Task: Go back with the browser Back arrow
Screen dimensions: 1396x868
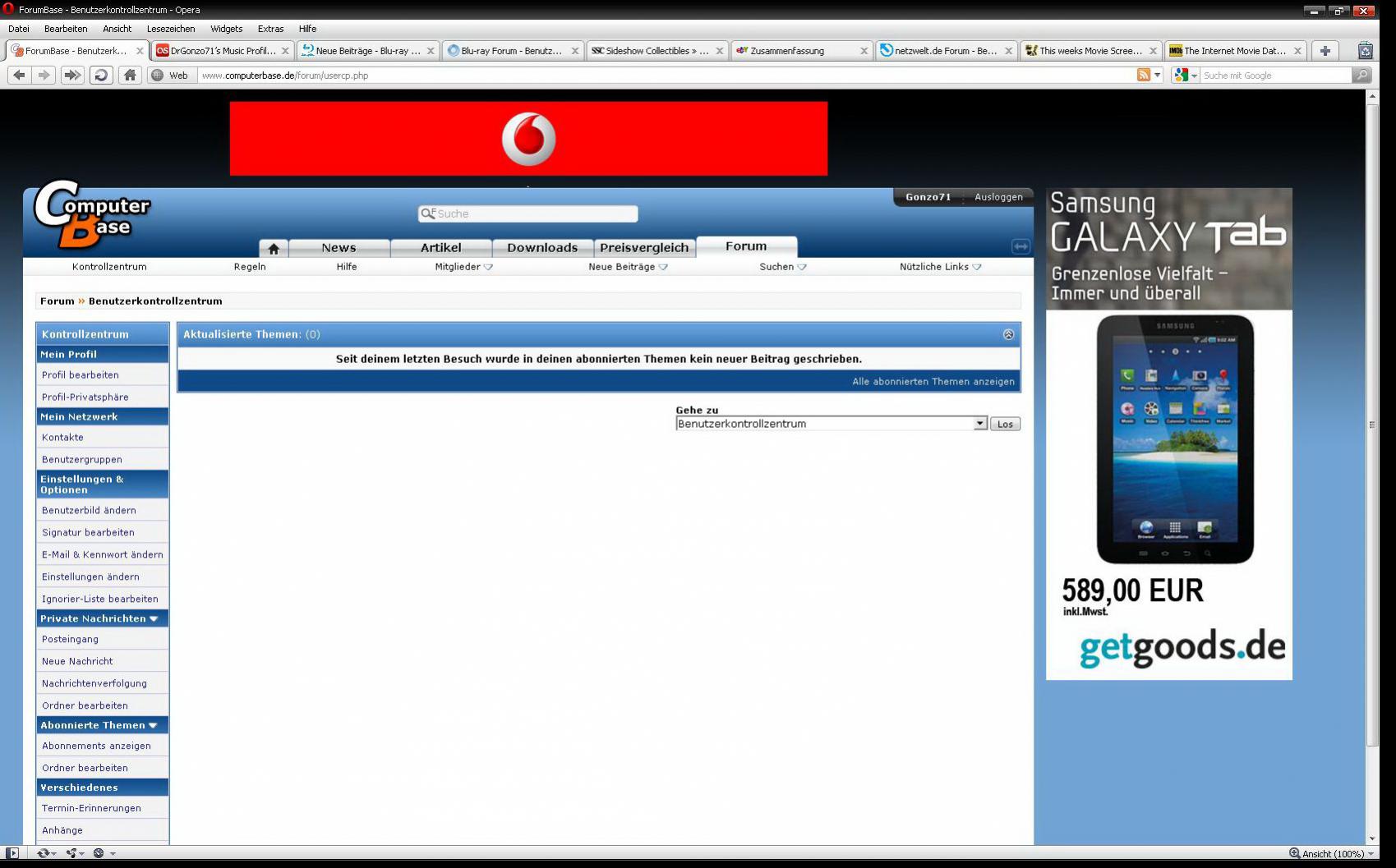Action: click(20, 75)
